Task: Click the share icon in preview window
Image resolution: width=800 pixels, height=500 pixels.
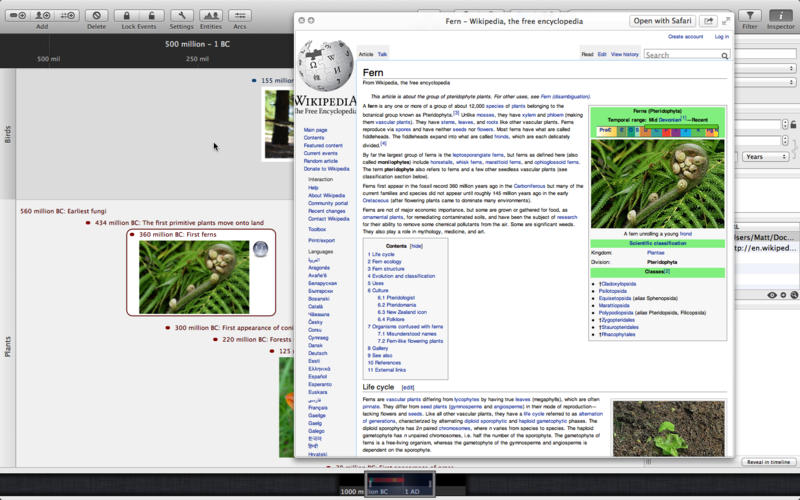Action: [x=709, y=21]
